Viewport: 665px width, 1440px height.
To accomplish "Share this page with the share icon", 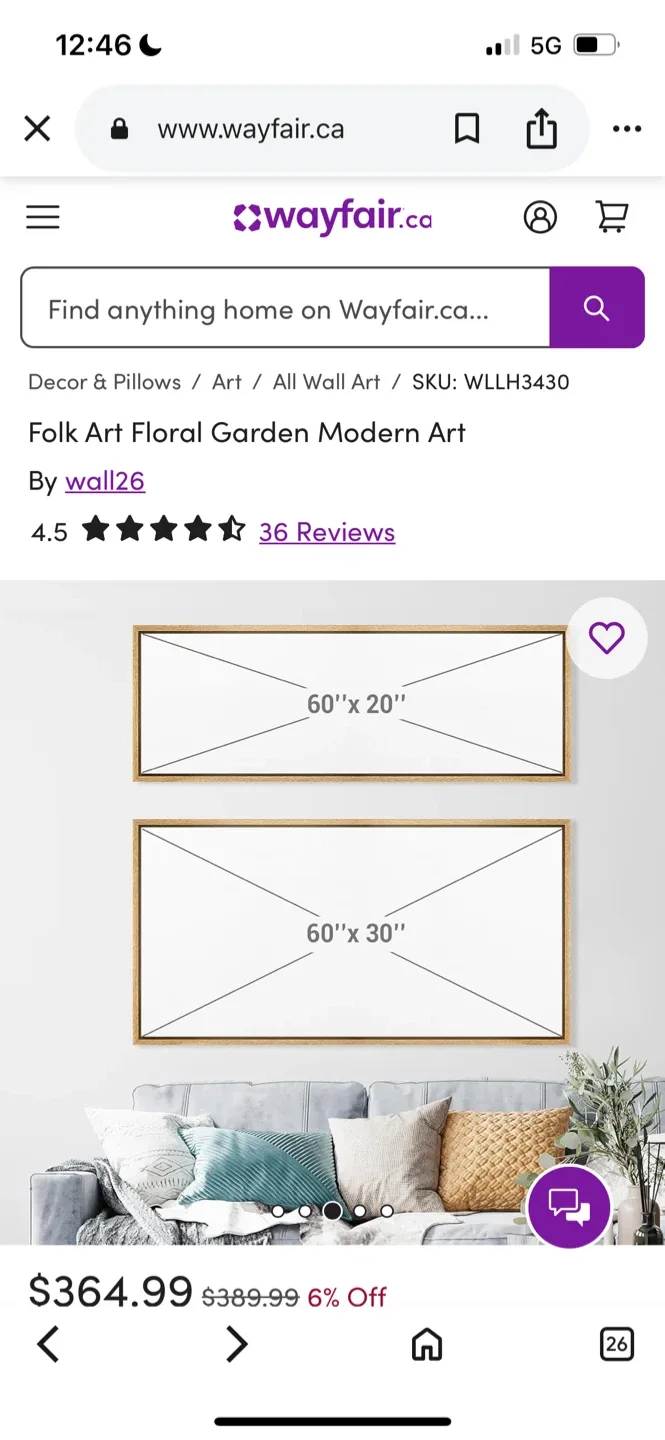I will coord(542,128).
